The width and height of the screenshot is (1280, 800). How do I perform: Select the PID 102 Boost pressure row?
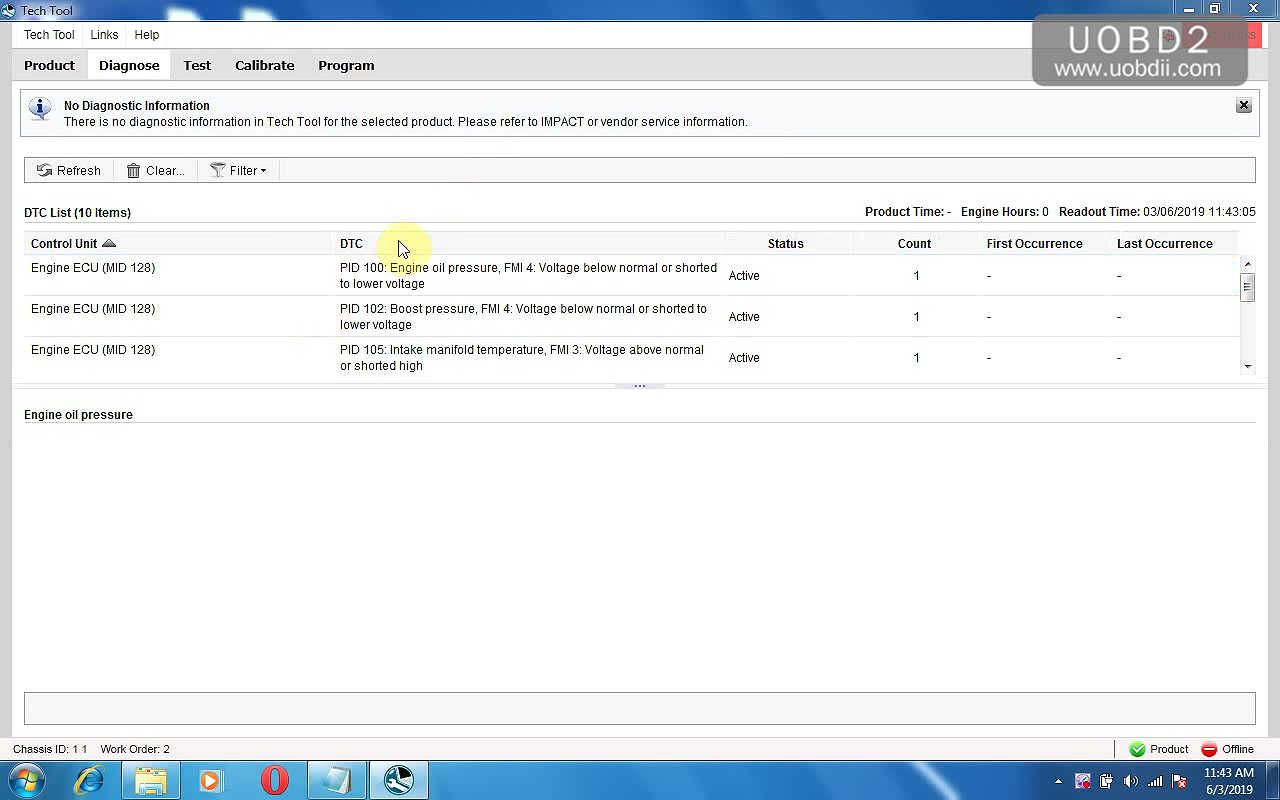click(631, 316)
